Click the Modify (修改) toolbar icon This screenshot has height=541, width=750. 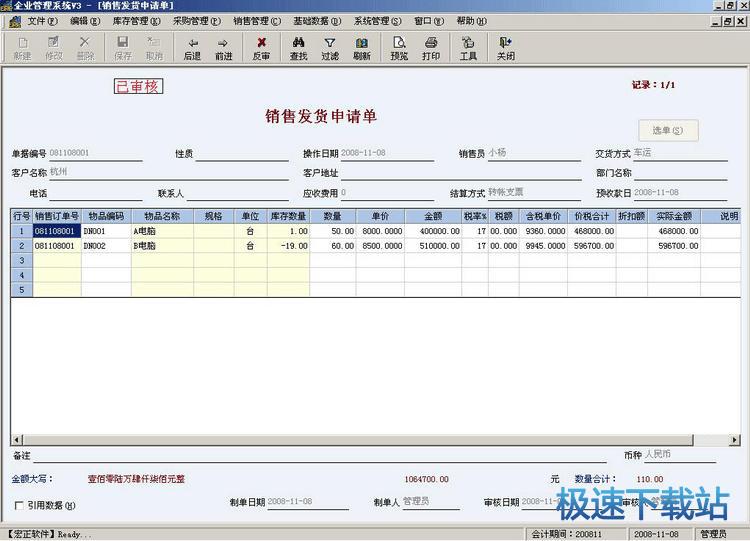coord(54,48)
